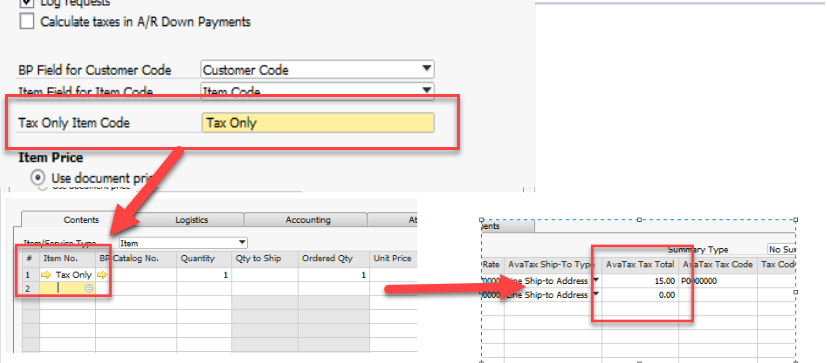Switch to the Logistics tab
The width and height of the screenshot is (827, 363).
point(191,220)
